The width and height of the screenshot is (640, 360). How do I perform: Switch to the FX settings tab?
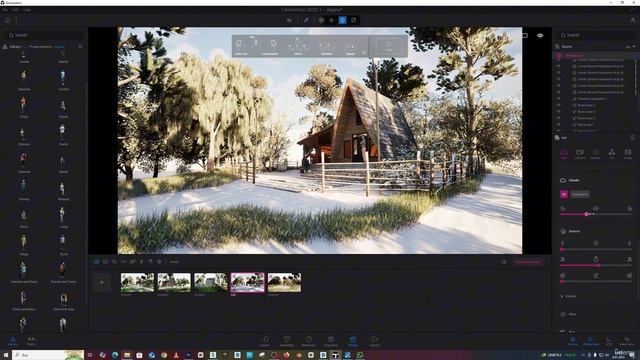coord(612,154)
